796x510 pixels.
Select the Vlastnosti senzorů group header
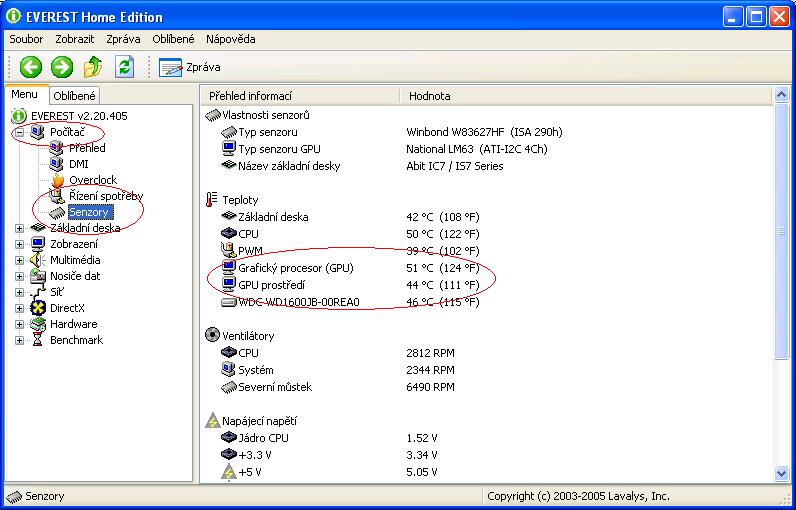click(257, 115)
